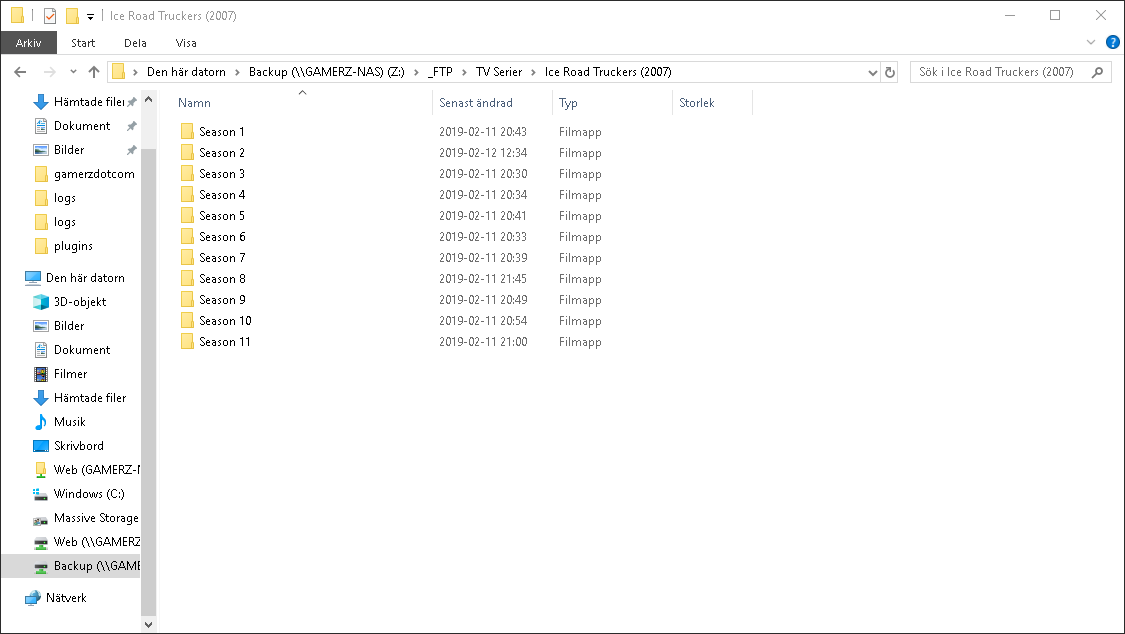Image resolution: width=1125 pixels, height=634 pixels.
Task: Go back with the left arrow
Action: (20, 72)
